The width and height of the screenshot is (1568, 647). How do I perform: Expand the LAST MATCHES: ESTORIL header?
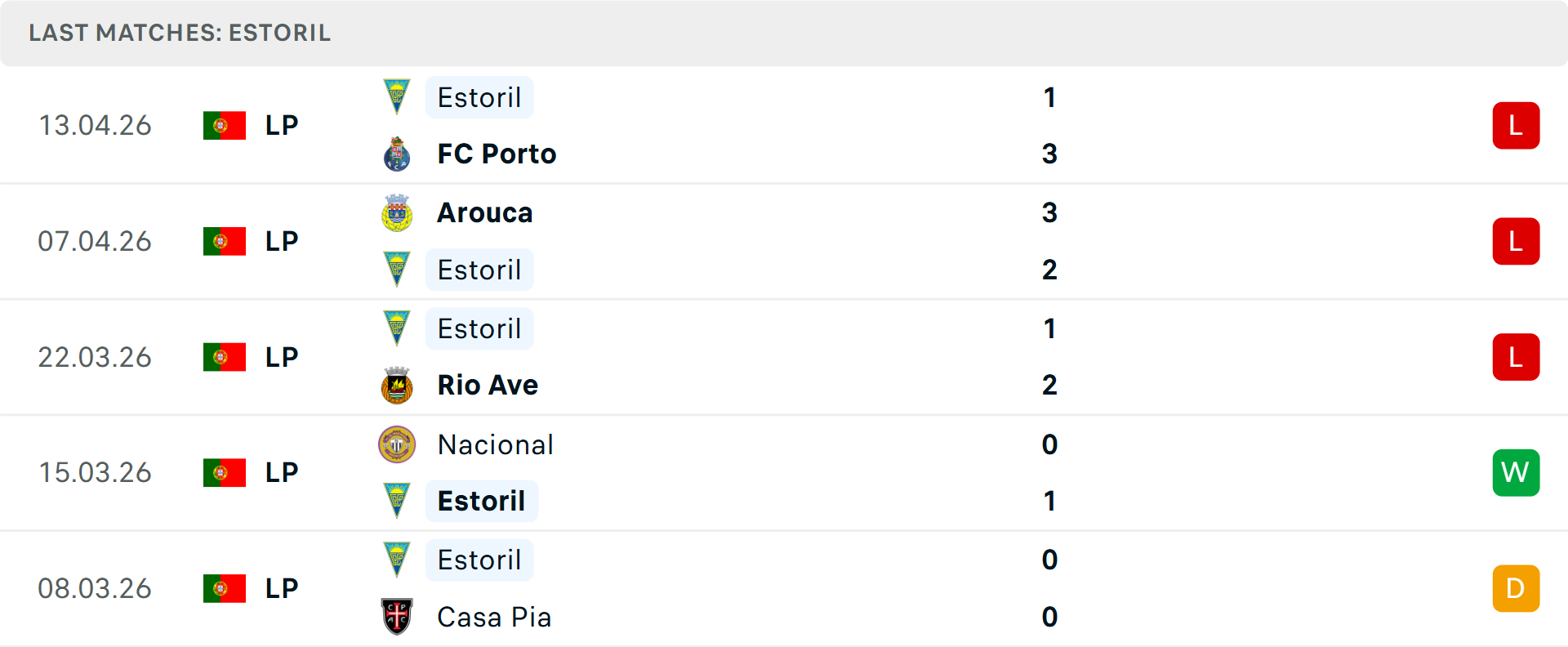tap(180, 33)
